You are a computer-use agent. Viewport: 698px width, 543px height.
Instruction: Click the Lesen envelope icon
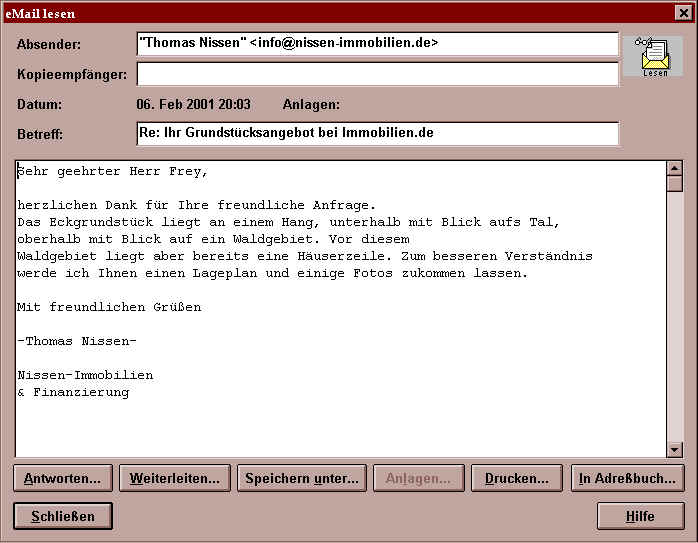tap(653, 57)
